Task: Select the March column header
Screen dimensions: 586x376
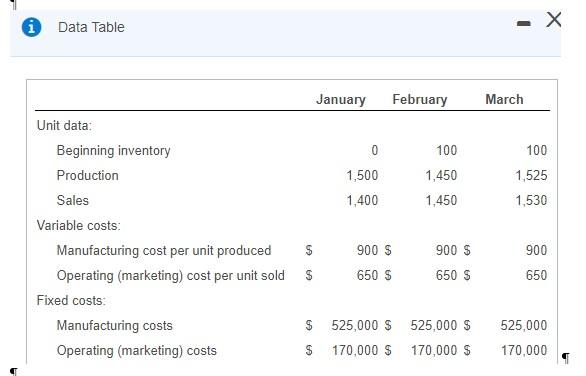Action: tap(504, 99)
